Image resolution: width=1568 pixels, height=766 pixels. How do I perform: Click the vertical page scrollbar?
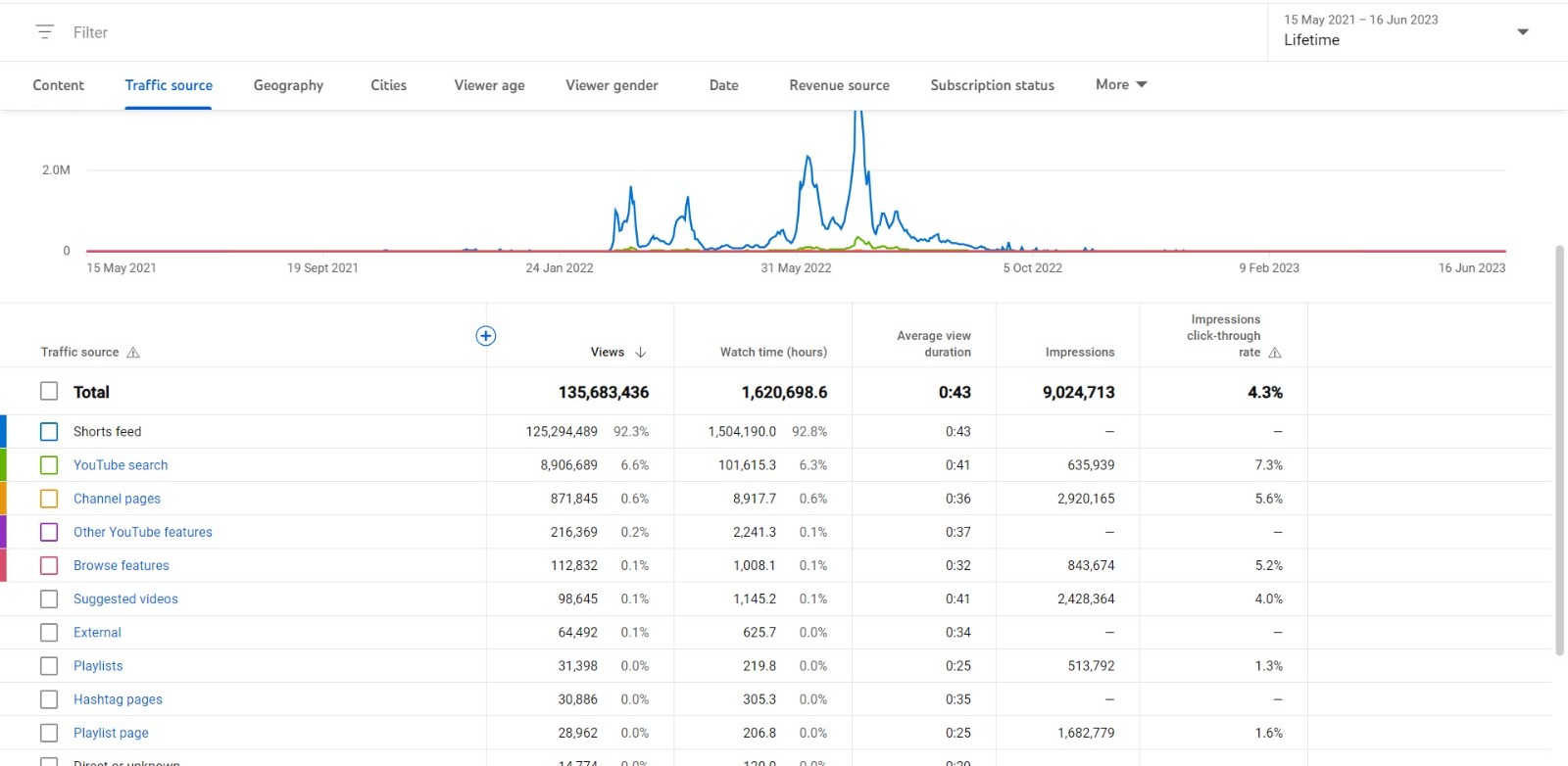pos(1559,451)
